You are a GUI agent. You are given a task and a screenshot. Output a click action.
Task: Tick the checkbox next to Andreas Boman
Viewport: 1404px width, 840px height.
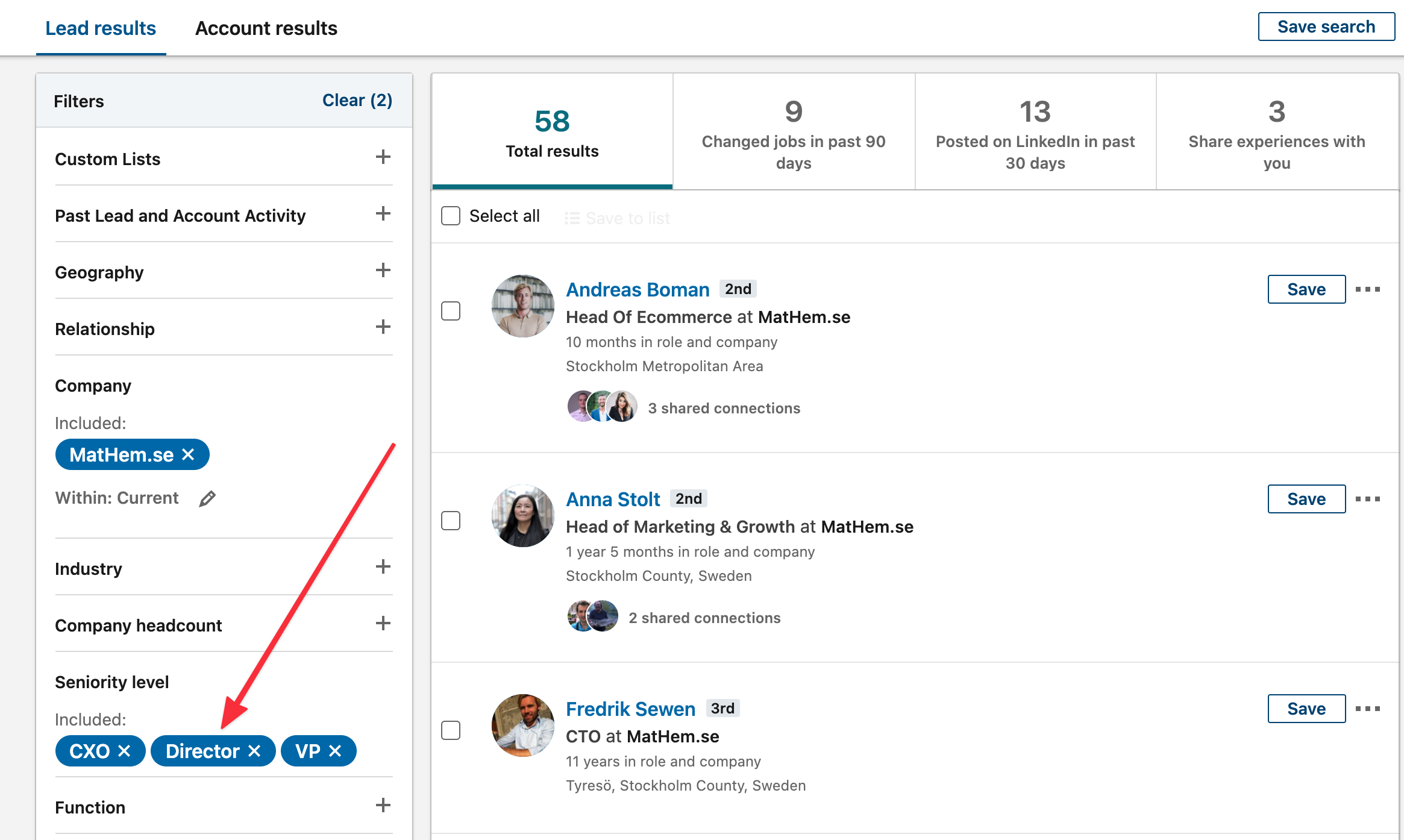(451, 311)
